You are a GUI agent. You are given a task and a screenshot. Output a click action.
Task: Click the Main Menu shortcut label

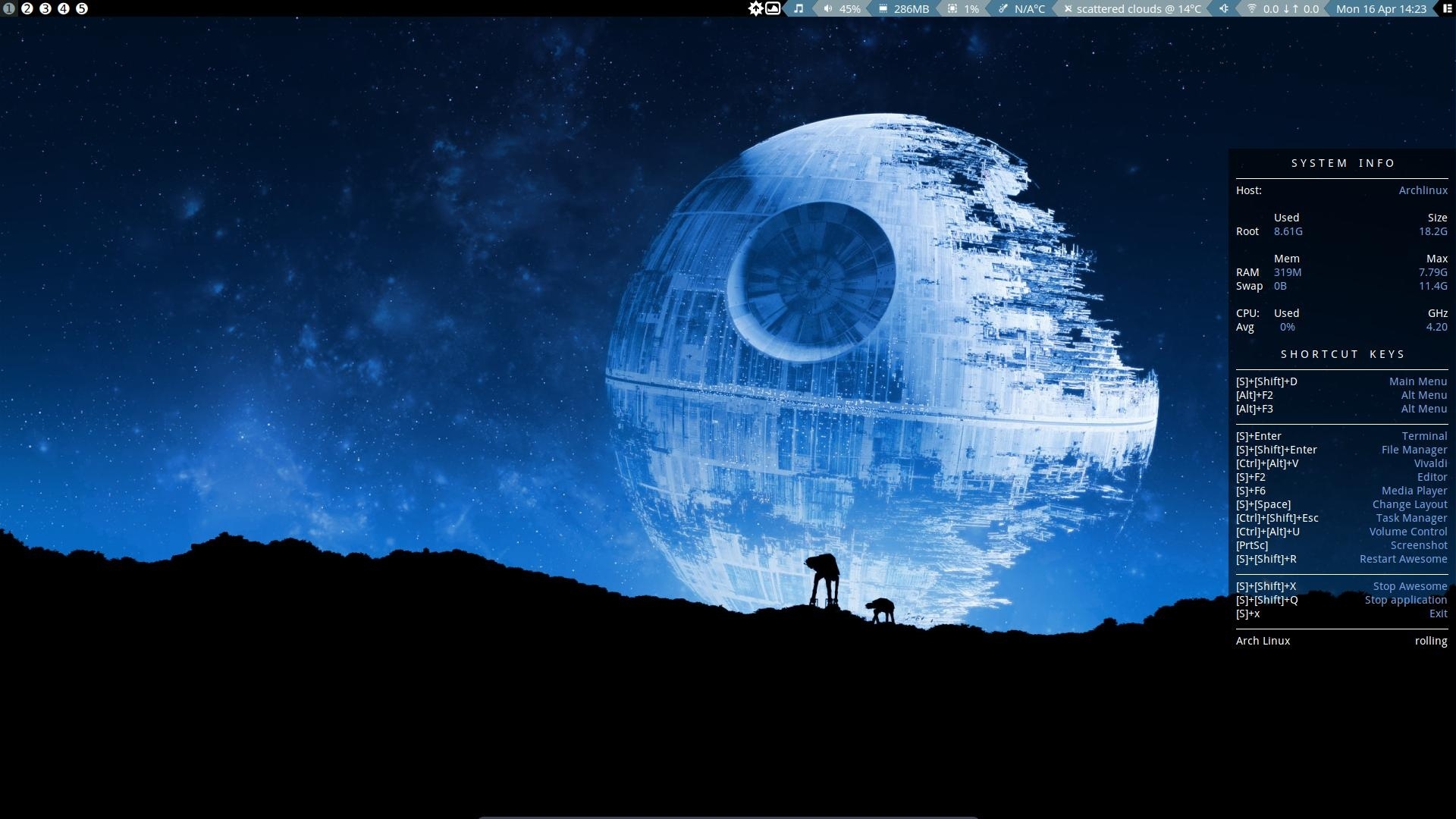tap(1417, 381)
